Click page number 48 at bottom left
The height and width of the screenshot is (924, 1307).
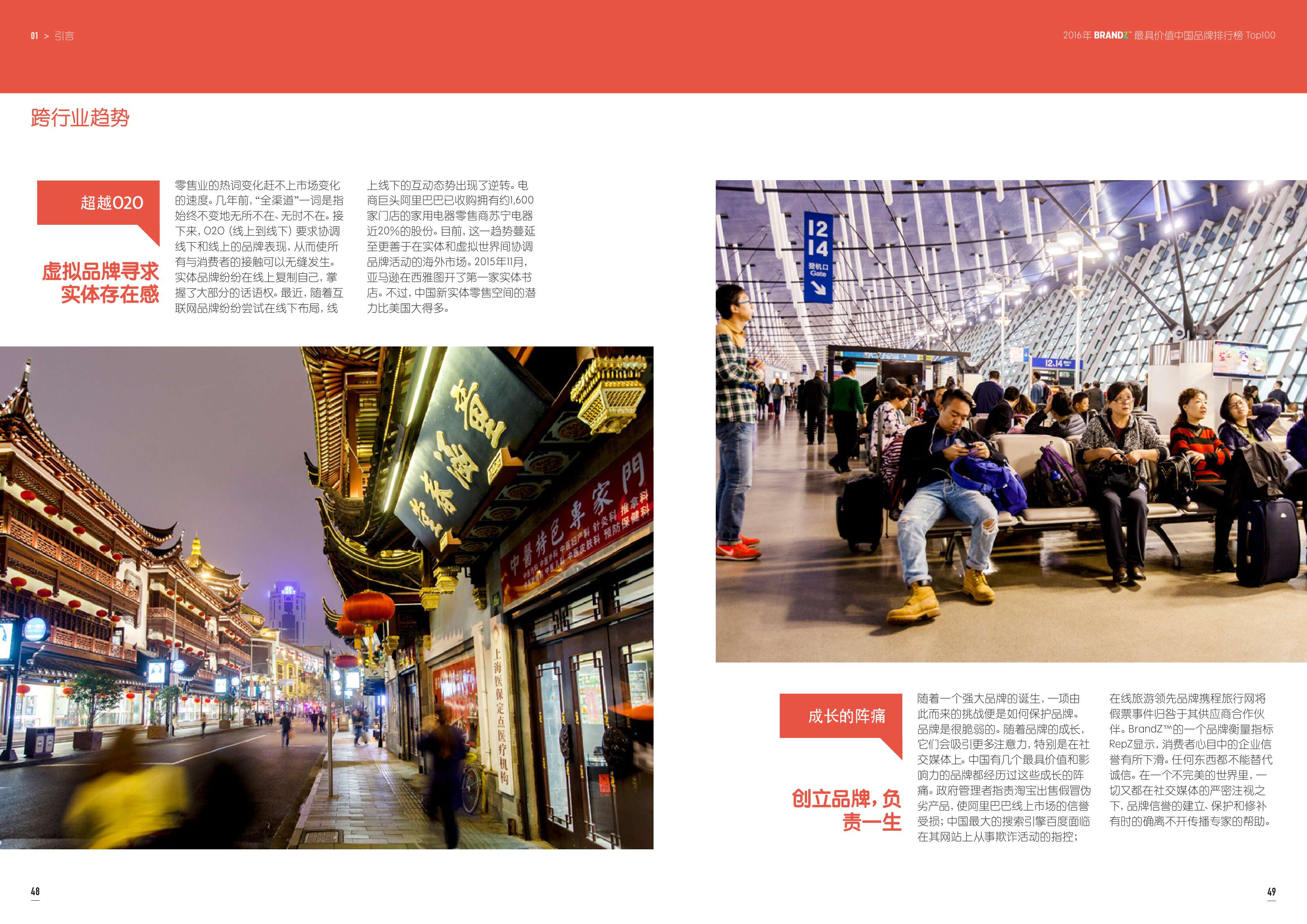pos(35,892)
